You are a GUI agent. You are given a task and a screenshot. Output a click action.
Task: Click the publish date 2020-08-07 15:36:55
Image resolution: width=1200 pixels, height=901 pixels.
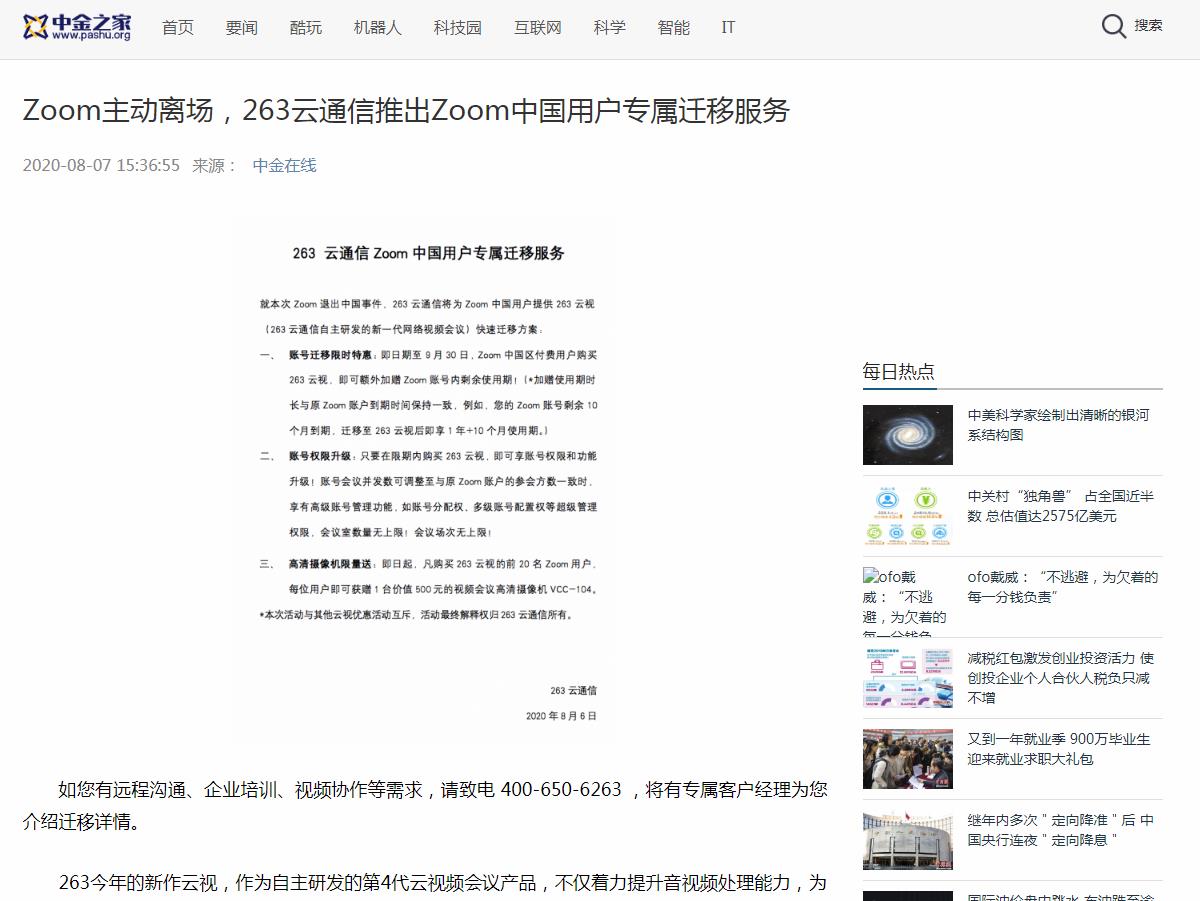pos(101,165)
